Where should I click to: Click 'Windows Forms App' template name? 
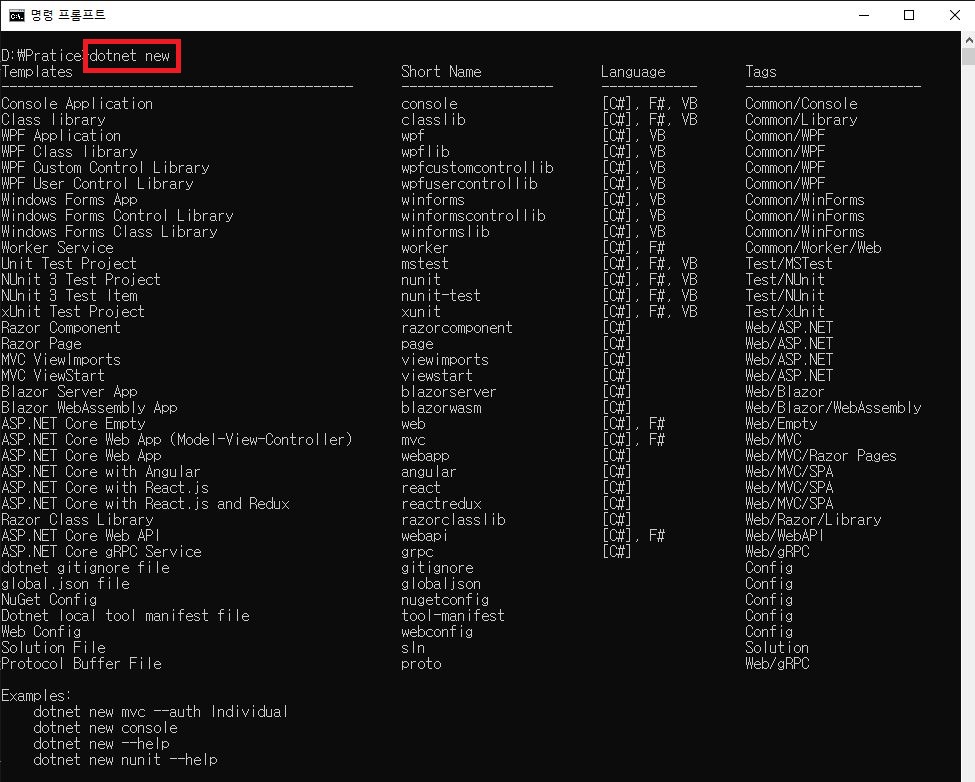coord(69,200)
